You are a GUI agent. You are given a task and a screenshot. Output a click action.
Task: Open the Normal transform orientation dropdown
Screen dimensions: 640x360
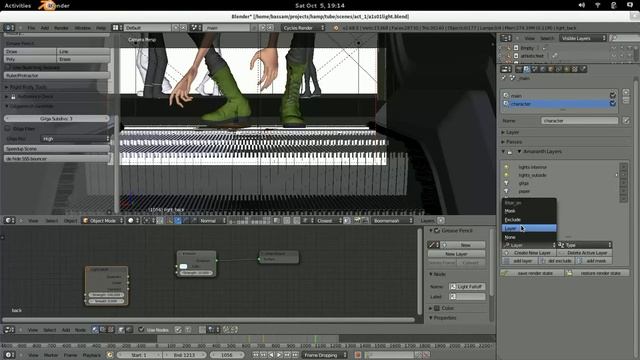pyautogui.click(x=212, y=220)
